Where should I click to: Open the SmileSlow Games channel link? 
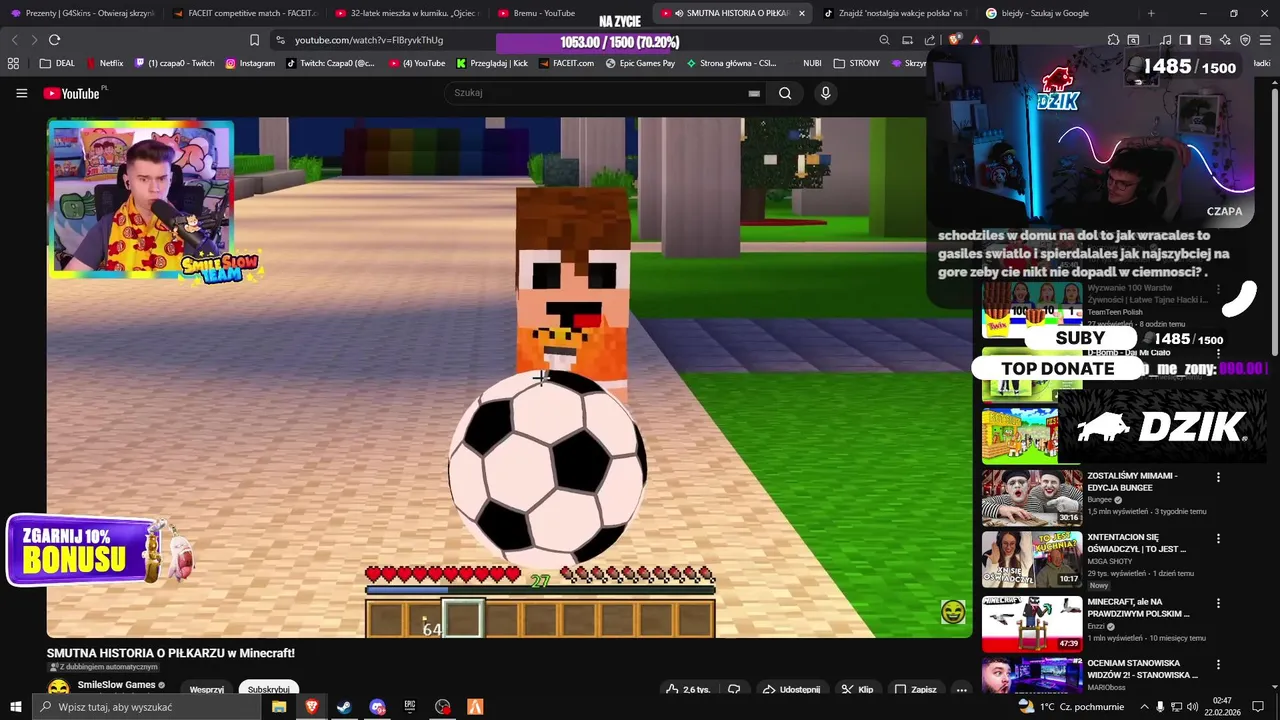coord(117,685)
